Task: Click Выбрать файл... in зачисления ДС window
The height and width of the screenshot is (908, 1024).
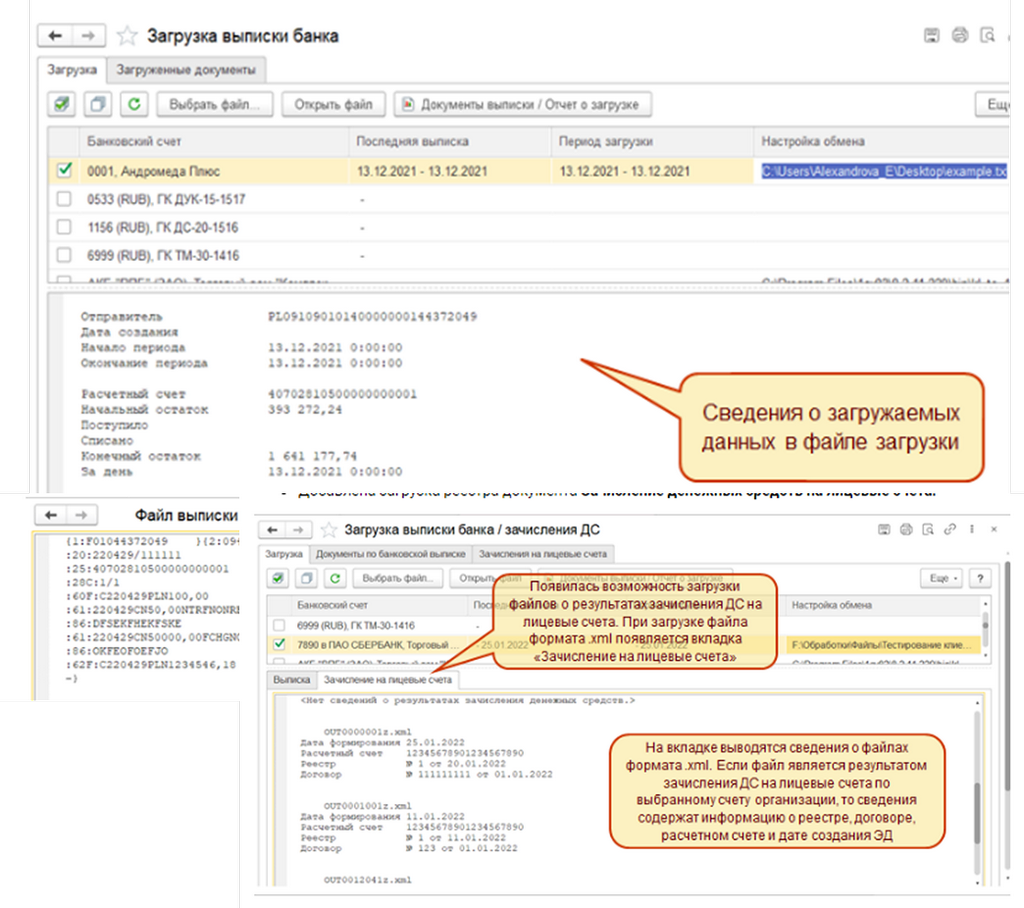Action: coord(398,578)
